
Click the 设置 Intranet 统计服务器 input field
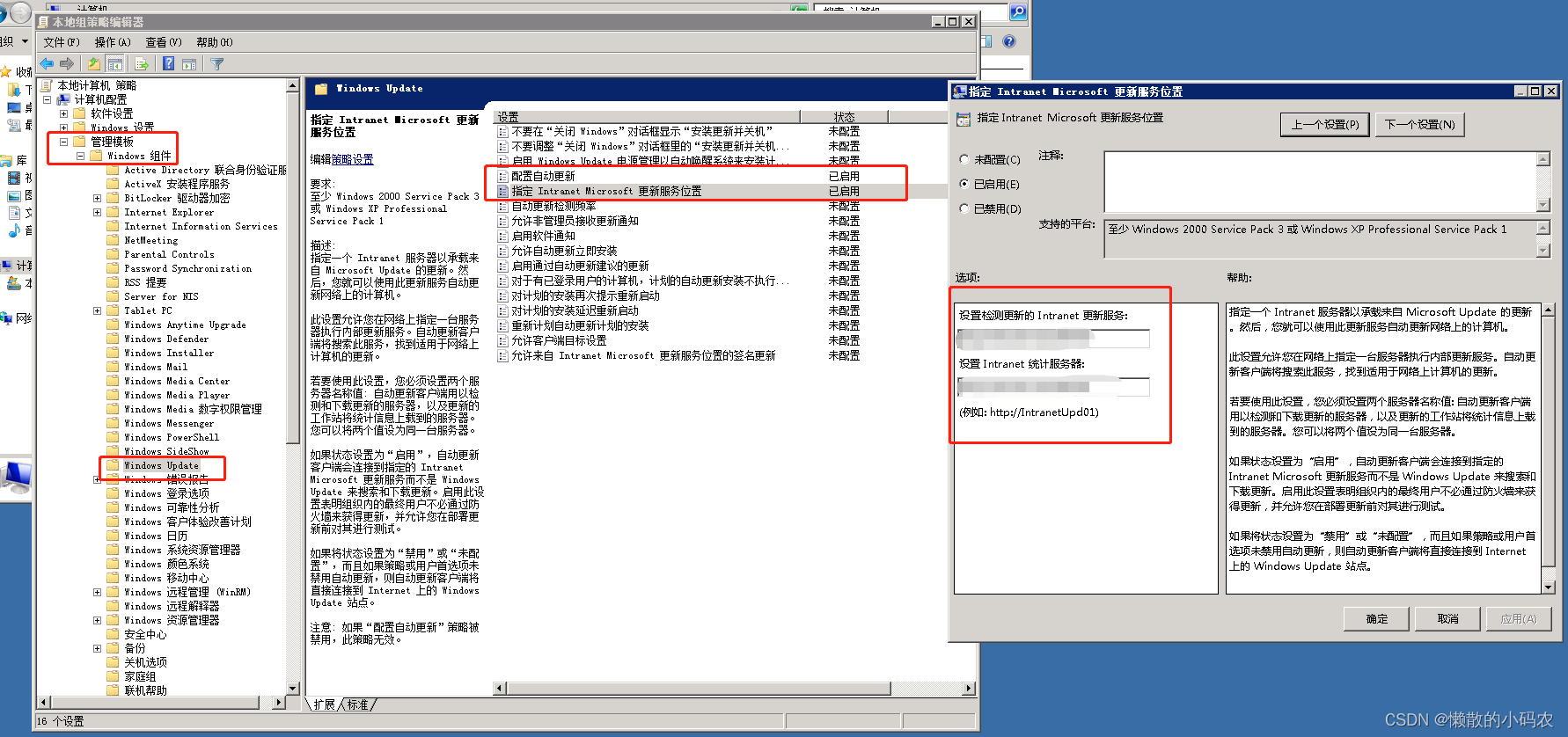(x=1053, y=387)
